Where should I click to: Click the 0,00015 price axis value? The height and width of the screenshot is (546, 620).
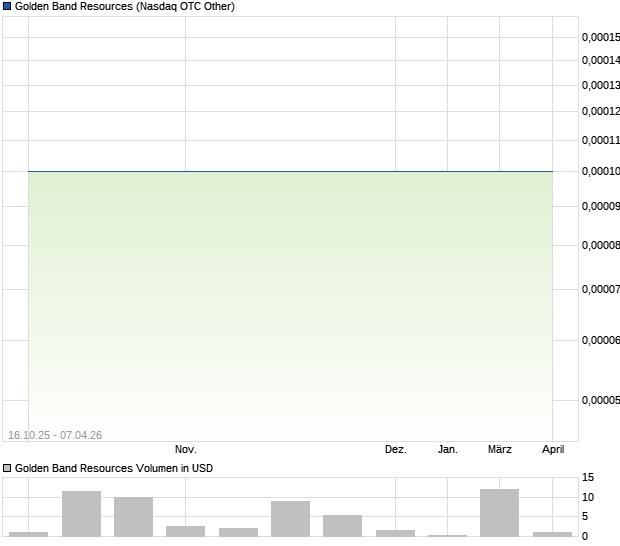pos(601,37)
